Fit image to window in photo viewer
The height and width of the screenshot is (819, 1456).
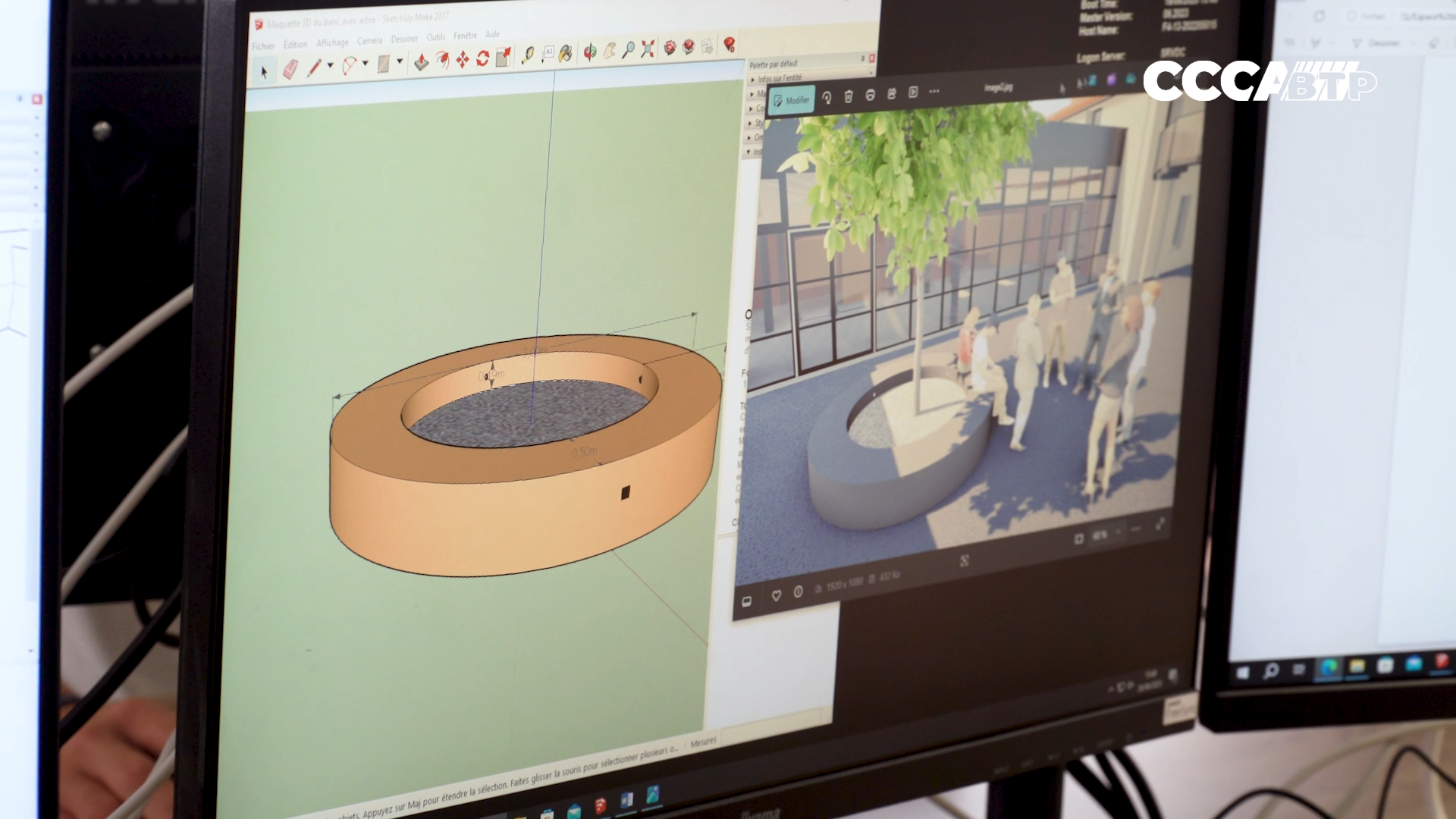pos(1079,539)
